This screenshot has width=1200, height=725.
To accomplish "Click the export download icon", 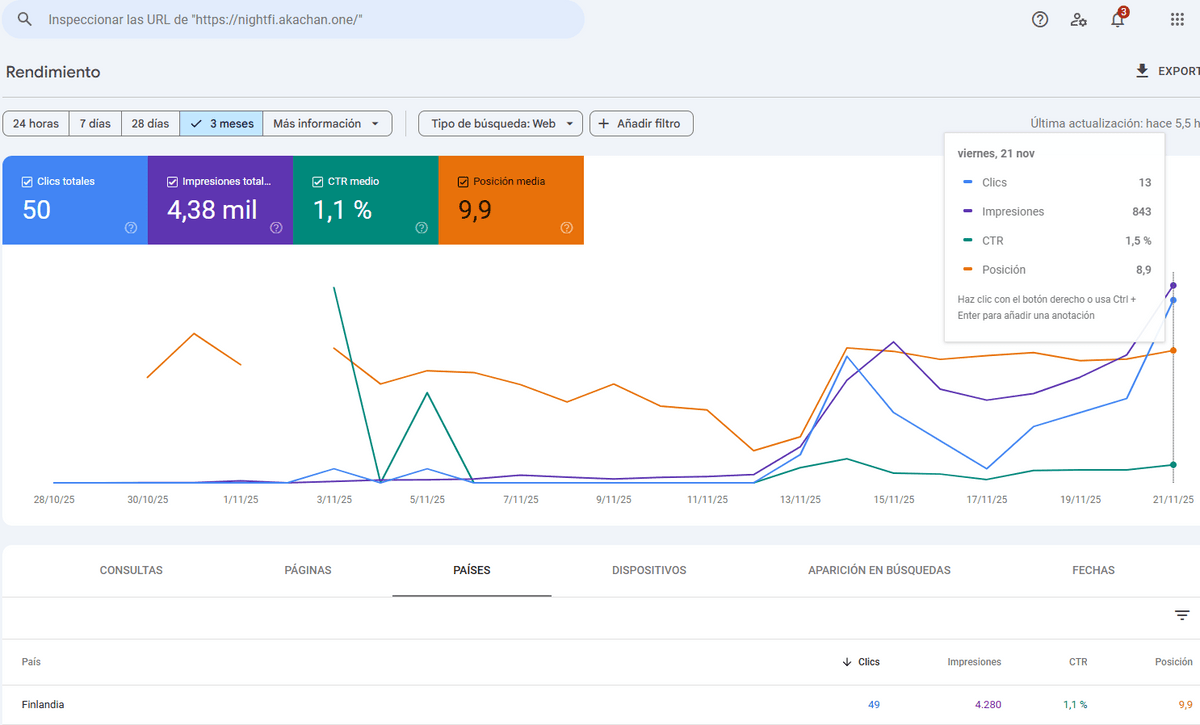I will coord(1142,71).
